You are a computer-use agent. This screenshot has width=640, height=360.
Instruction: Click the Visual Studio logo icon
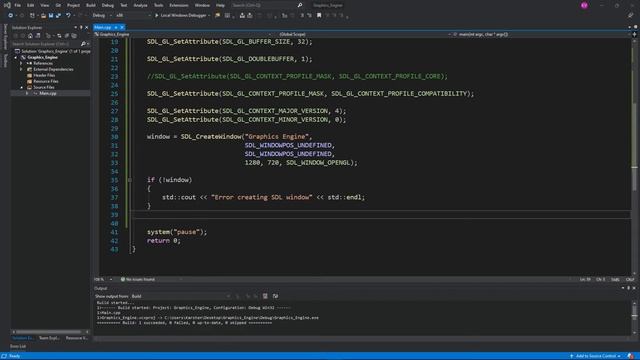click(x=7, y=5)
